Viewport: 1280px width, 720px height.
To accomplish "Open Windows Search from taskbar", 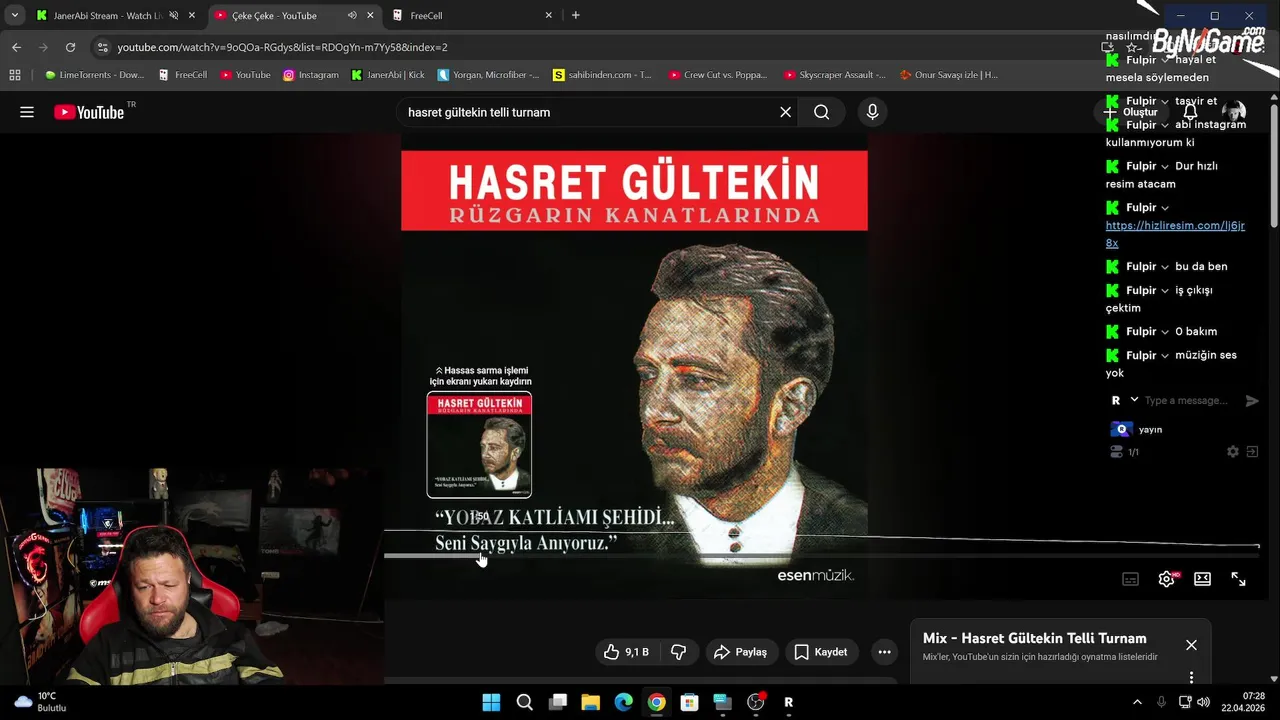I will (524, 702).
